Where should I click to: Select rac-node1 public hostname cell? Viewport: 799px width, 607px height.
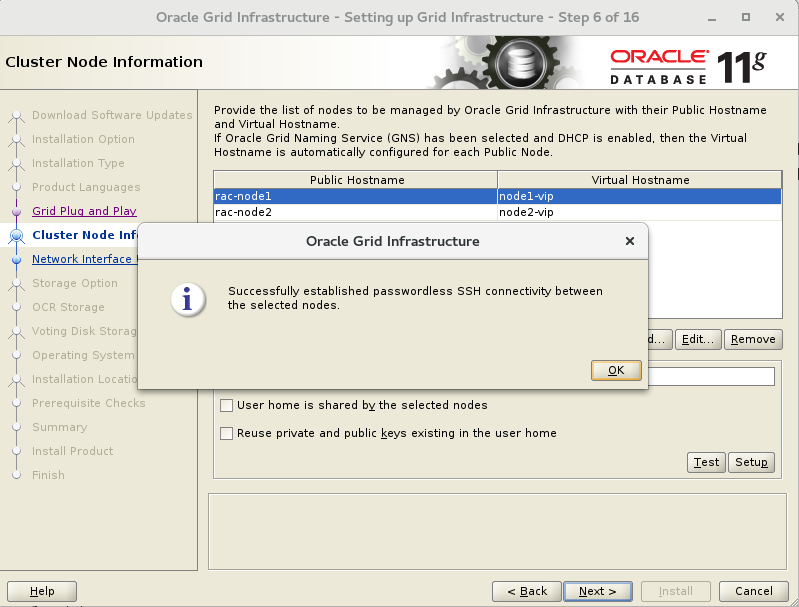pyautogui.click(x=356, y=196)
